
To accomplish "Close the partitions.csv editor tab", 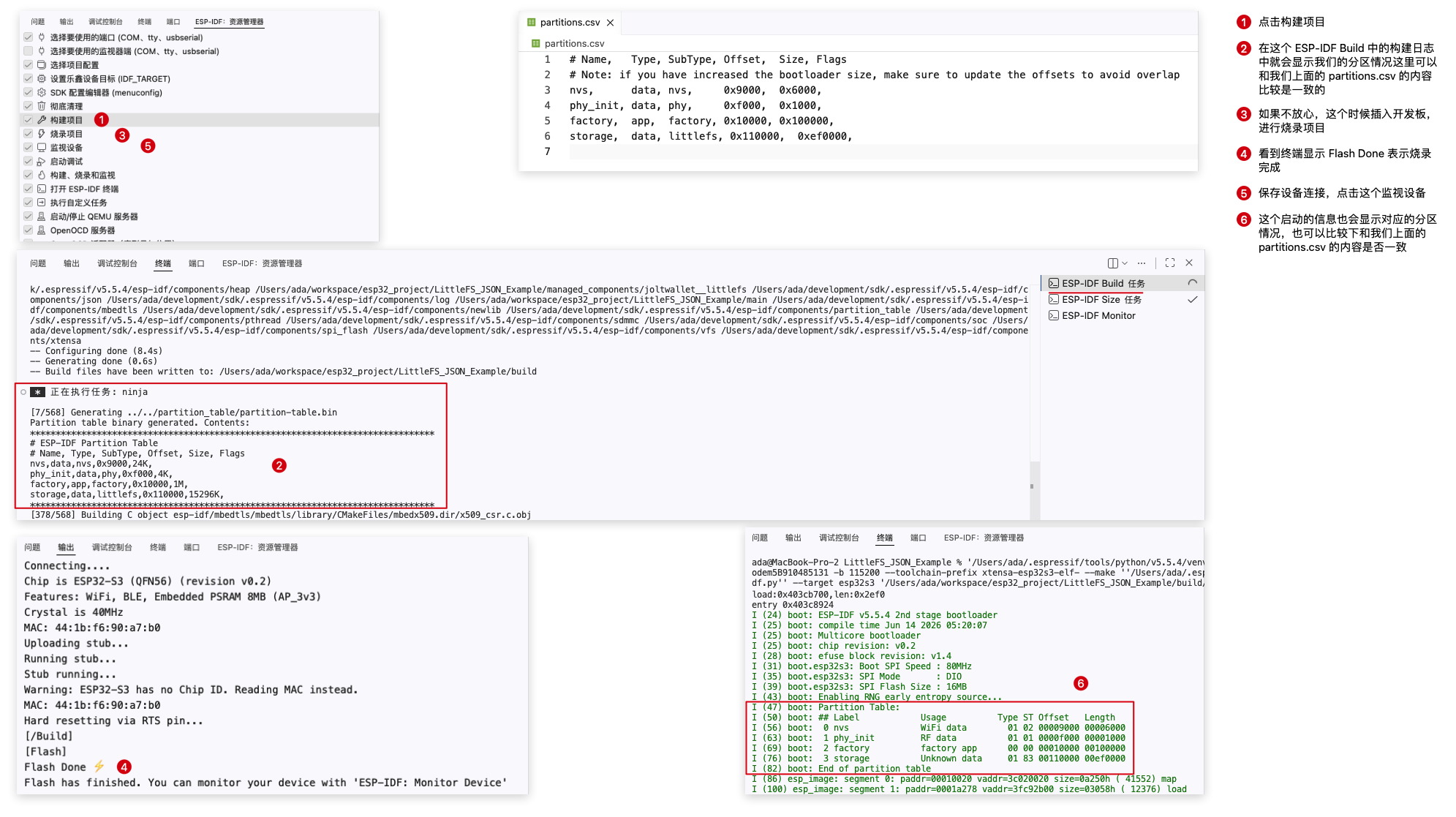I will coord(610,23).
